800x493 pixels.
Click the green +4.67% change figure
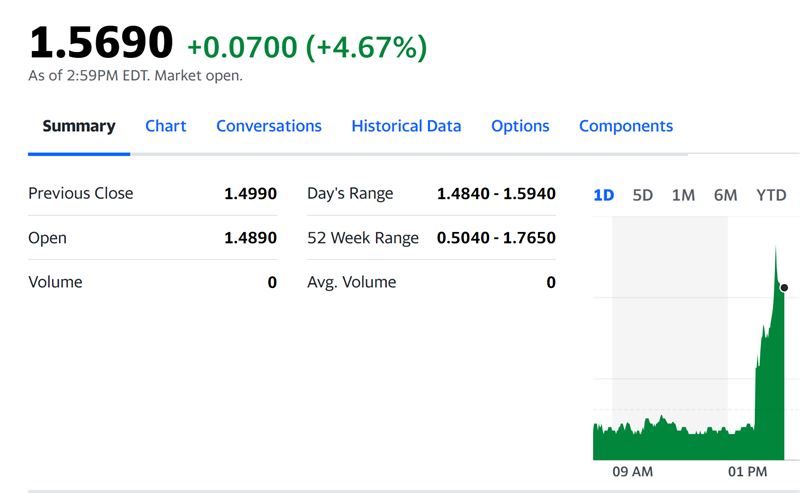coord(366,47)
